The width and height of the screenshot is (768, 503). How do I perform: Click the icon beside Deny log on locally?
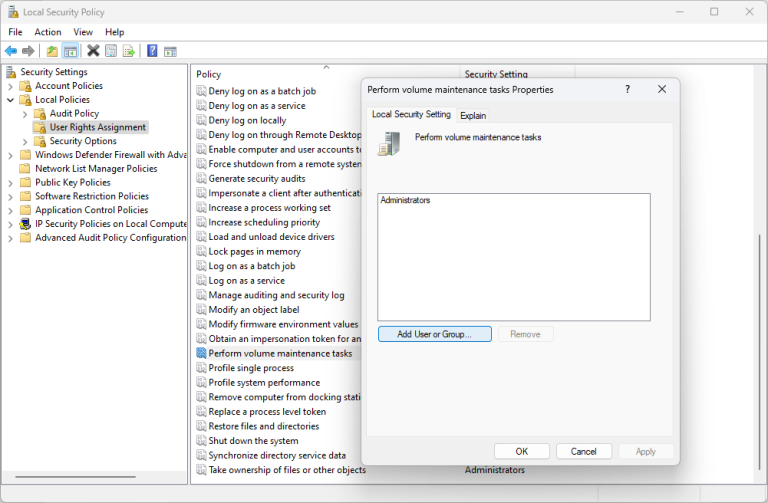point(201,120)
